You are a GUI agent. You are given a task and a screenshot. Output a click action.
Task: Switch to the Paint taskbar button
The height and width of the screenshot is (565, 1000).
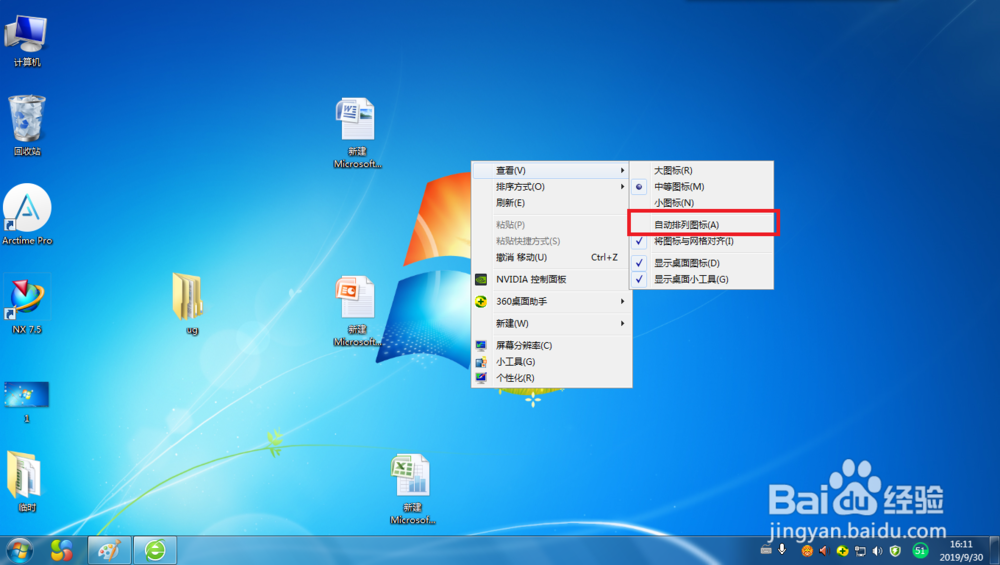pos(109,550)
